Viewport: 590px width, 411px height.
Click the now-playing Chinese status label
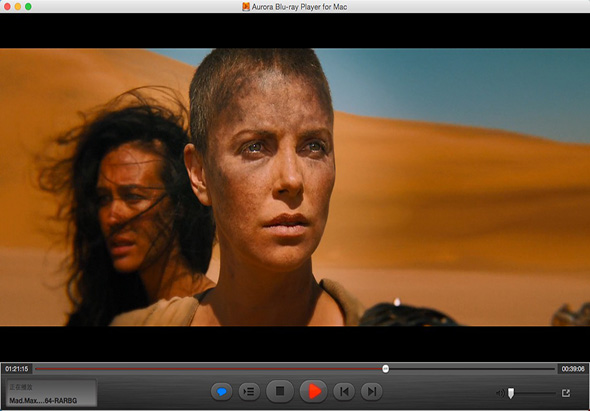(21, 387)
